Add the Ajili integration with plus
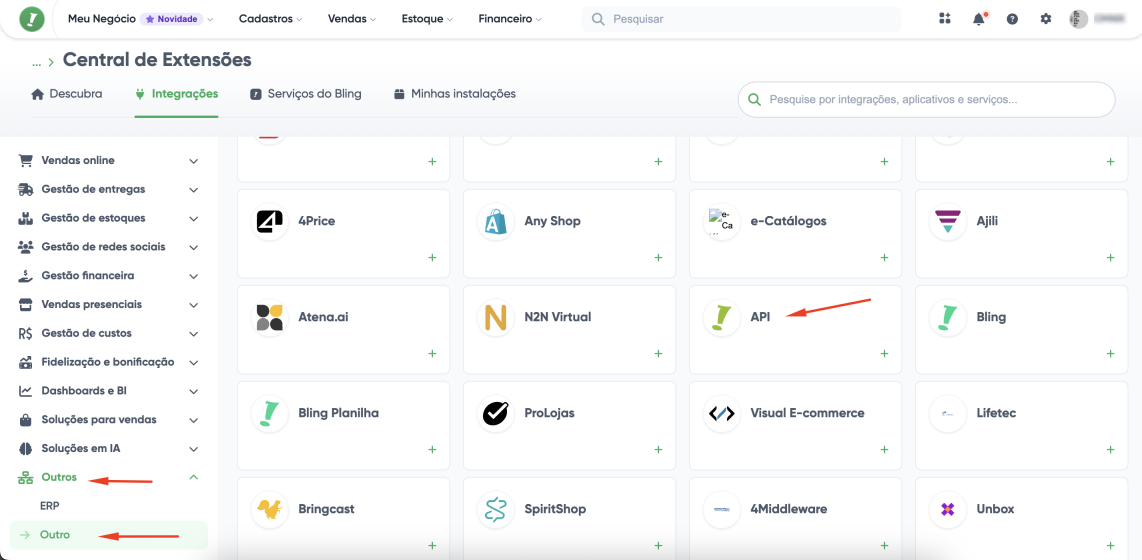 (x=1111, y=258)
